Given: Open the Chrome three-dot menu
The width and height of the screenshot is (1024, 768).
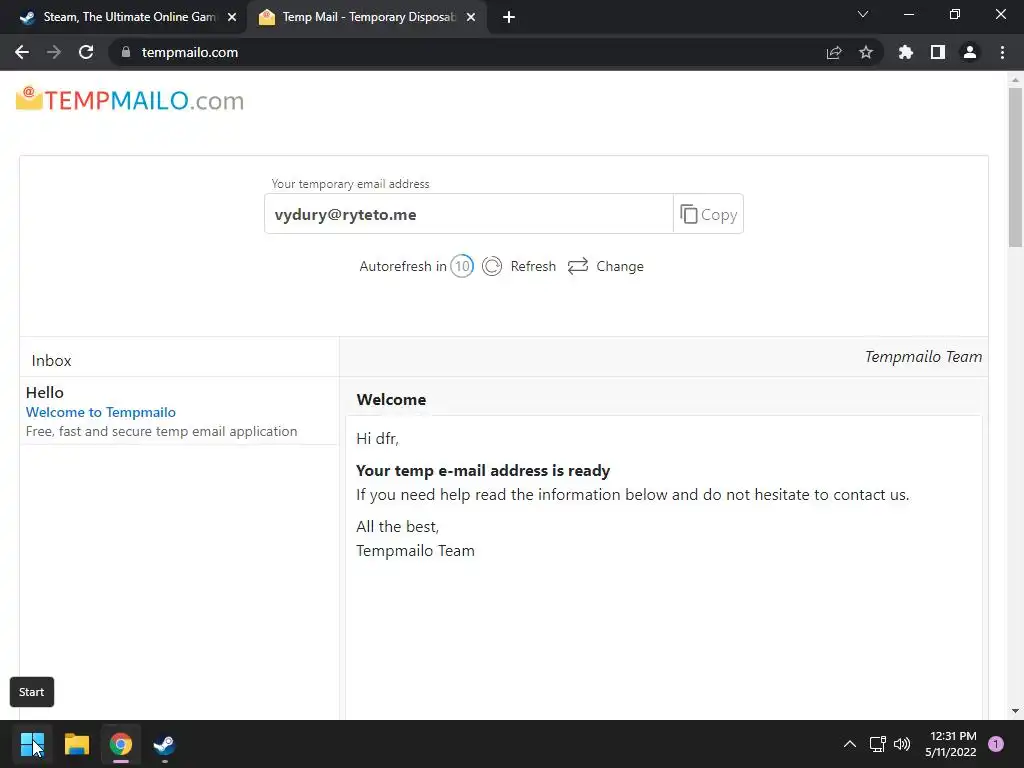Looking at the screenshot, I should (x=1002, y=52).
